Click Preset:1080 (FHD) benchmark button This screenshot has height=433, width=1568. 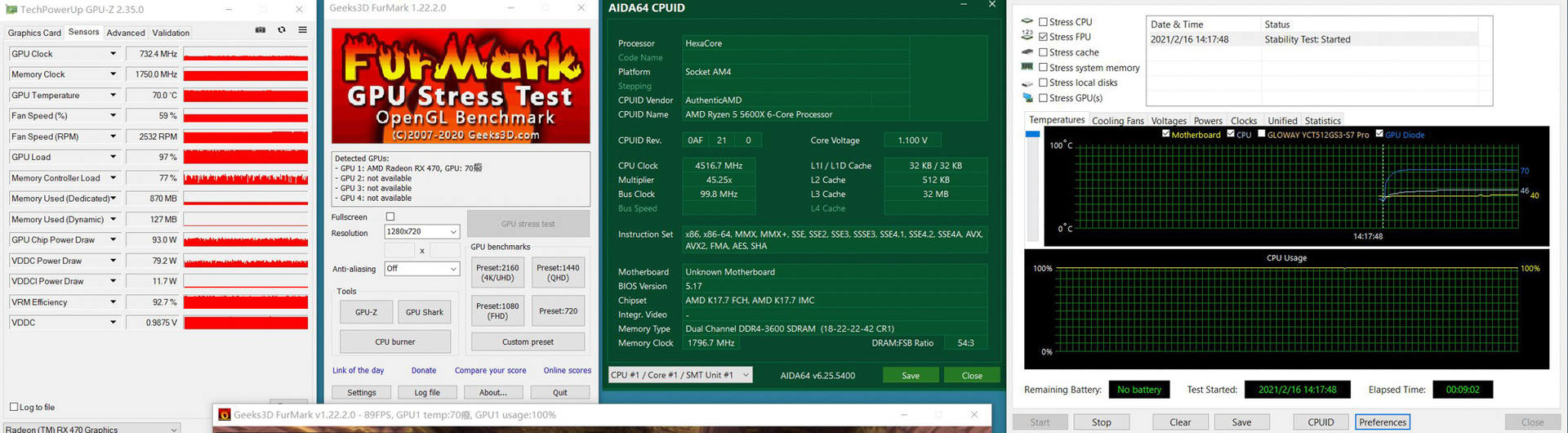(x=497, y=311)
